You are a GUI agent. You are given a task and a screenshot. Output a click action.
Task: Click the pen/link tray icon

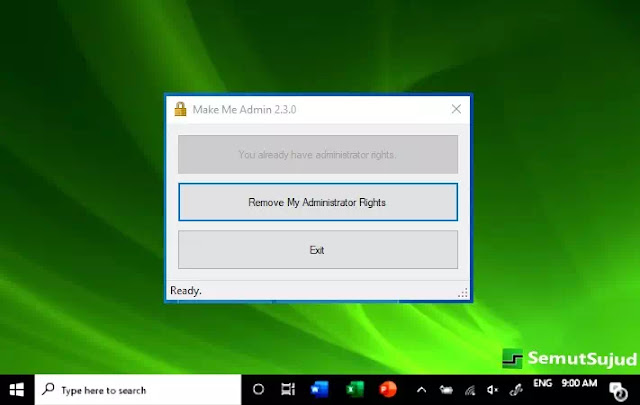coord(516,390)
